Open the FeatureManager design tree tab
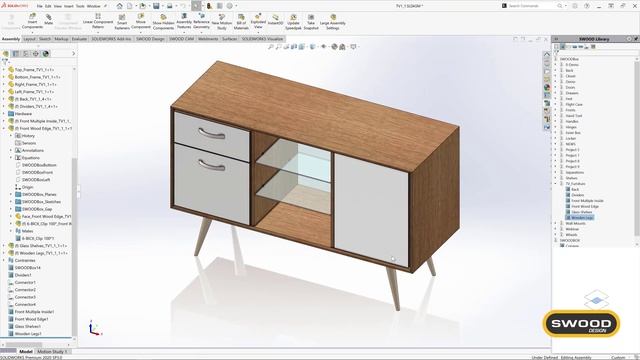 coord(6,53)
